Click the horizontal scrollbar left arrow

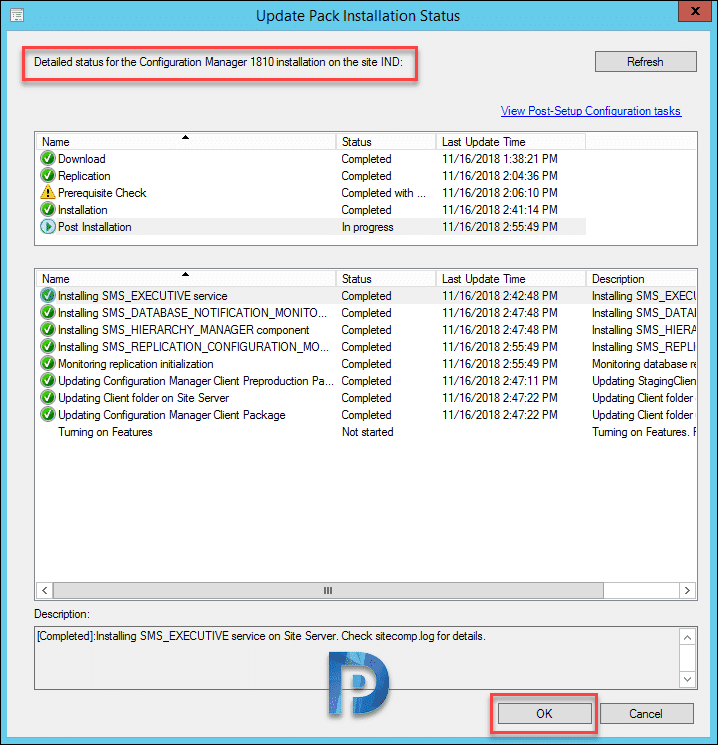pyautogui.click(x=45, y=591)
